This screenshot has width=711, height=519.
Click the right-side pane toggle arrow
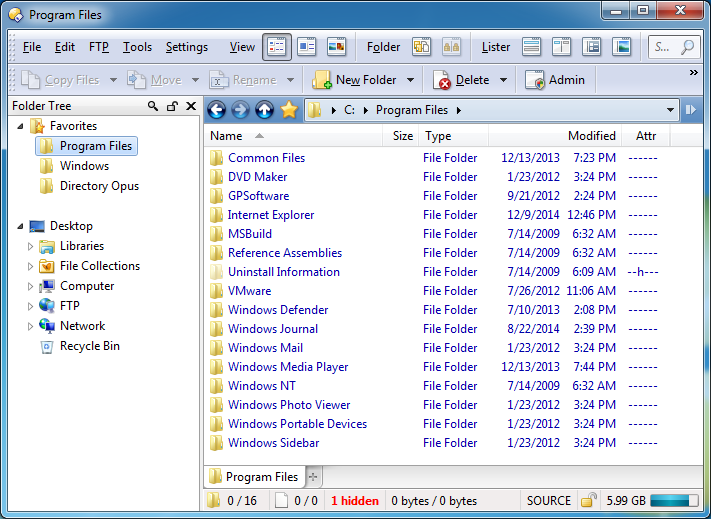[691, 110]
